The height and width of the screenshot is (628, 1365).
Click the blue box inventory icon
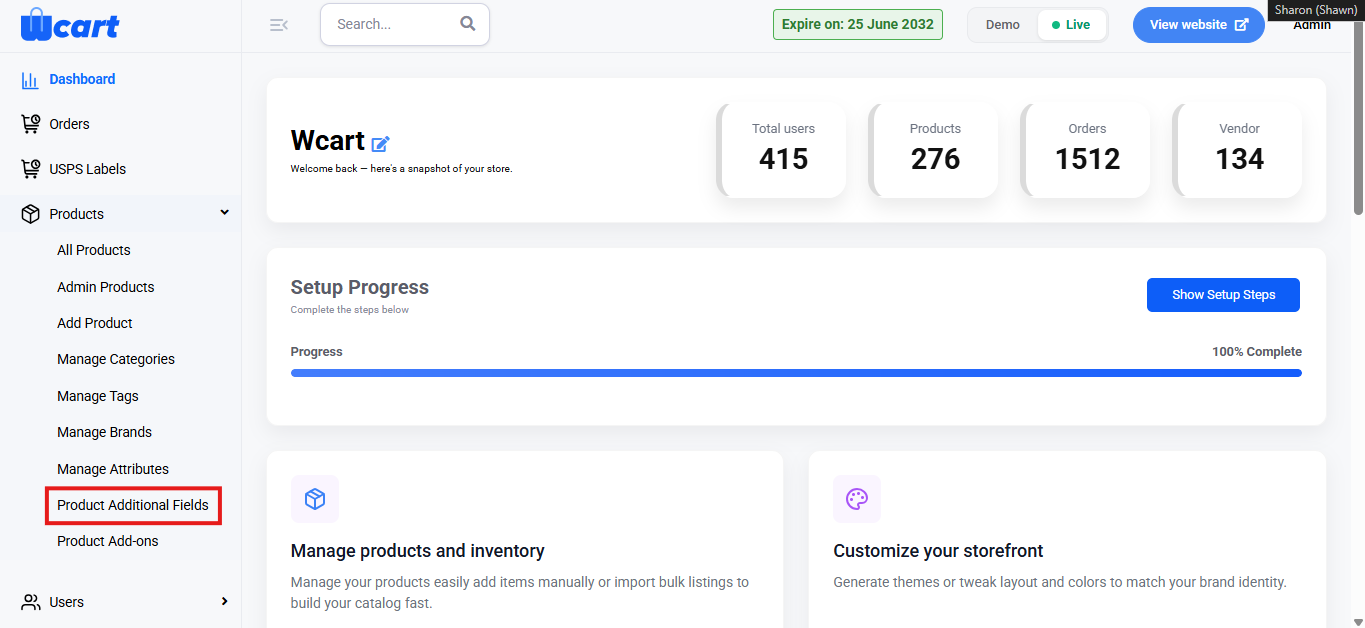(315, 499)
